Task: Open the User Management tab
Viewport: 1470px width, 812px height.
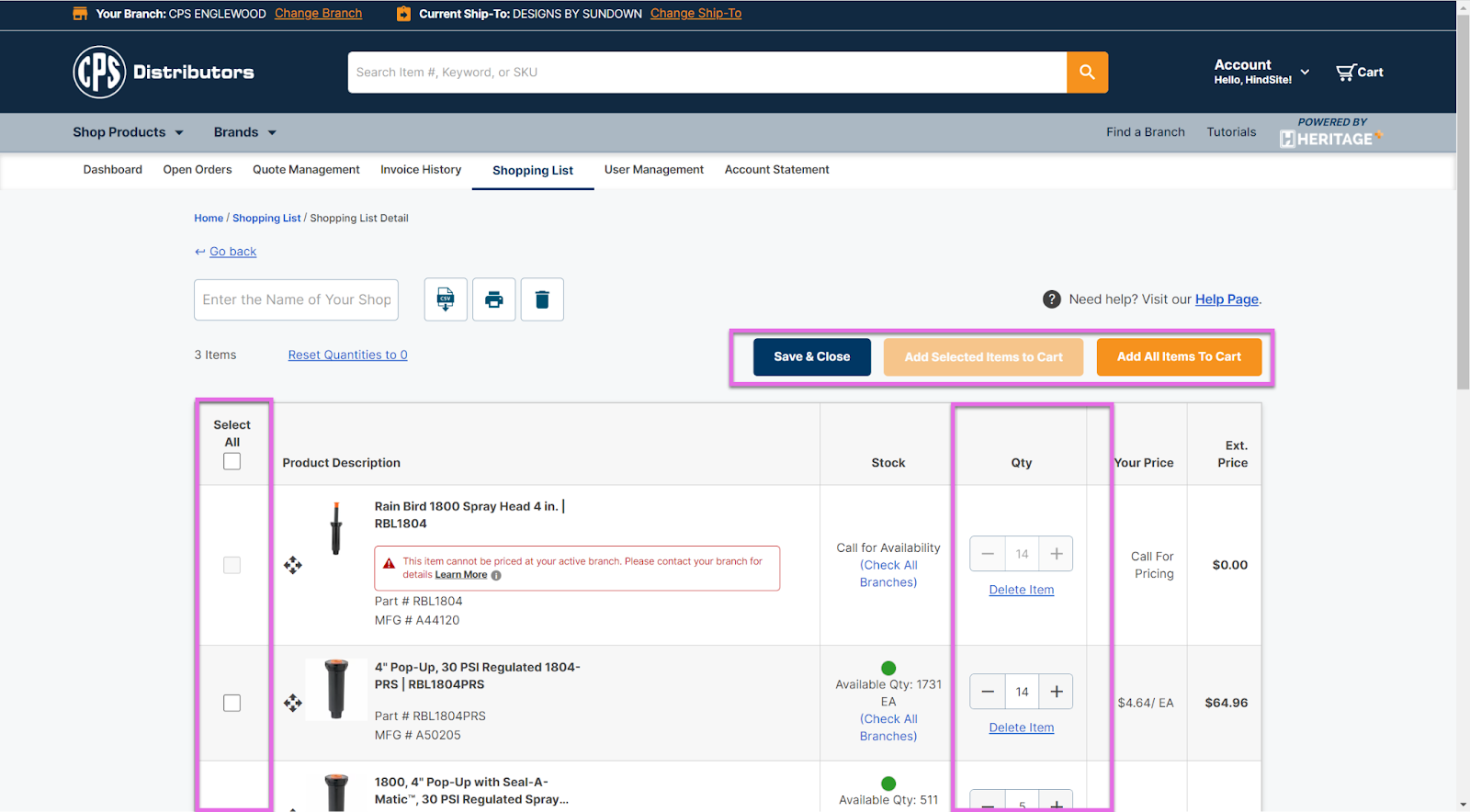Action: (x=654, y=170)
